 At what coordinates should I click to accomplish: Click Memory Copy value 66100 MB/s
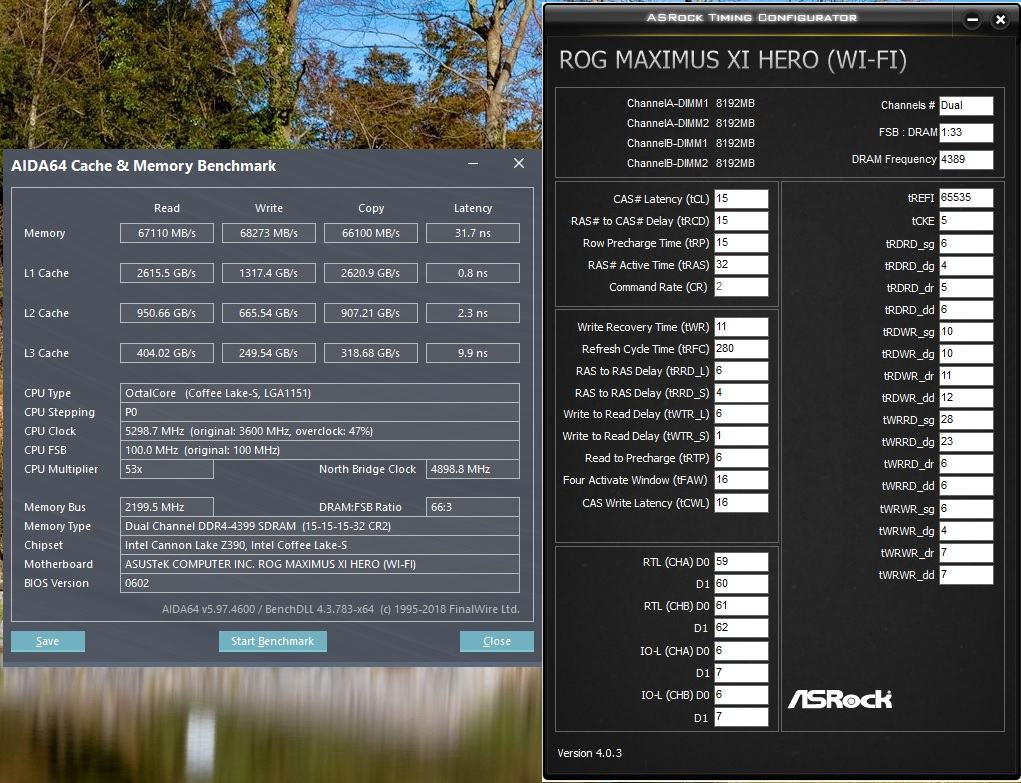click(371, 233)
